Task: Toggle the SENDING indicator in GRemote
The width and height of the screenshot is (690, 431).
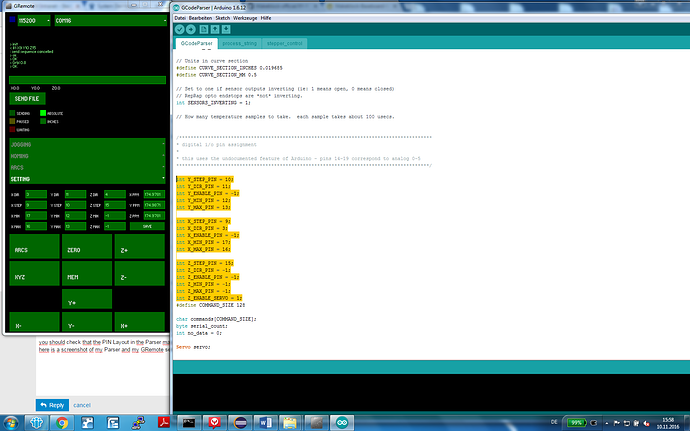Action: click(x=12, y=113)
